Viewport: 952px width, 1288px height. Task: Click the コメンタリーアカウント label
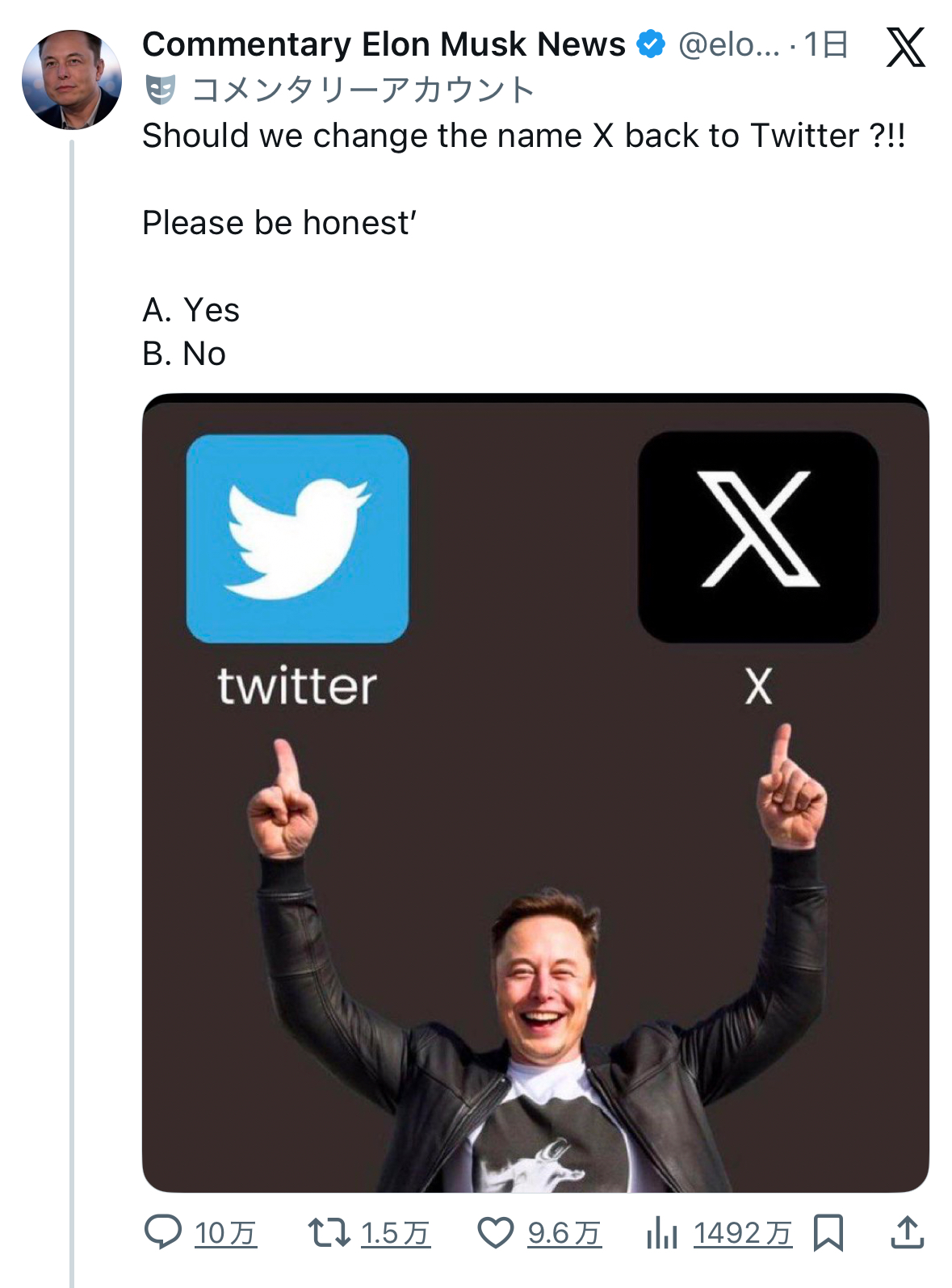(363, 90)
